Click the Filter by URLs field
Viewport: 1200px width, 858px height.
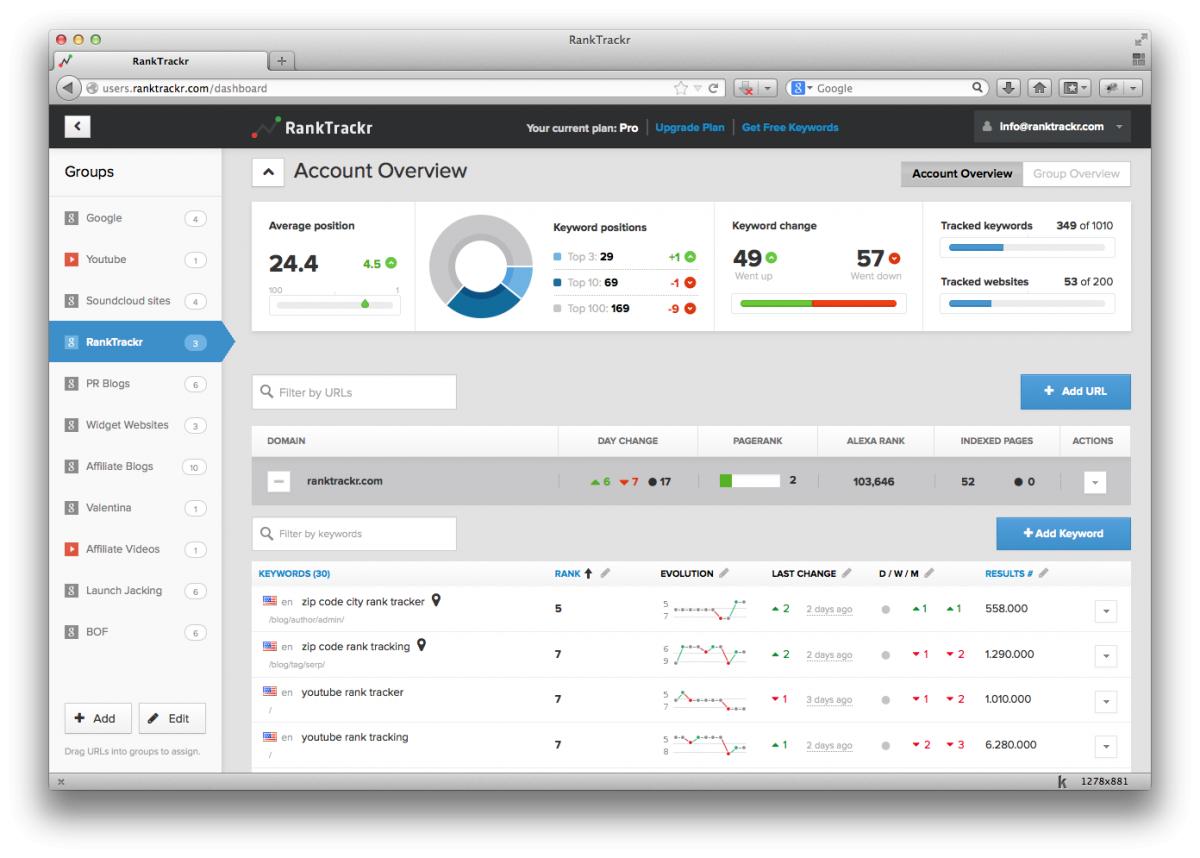pyautogui.click(x=354, y=392)
